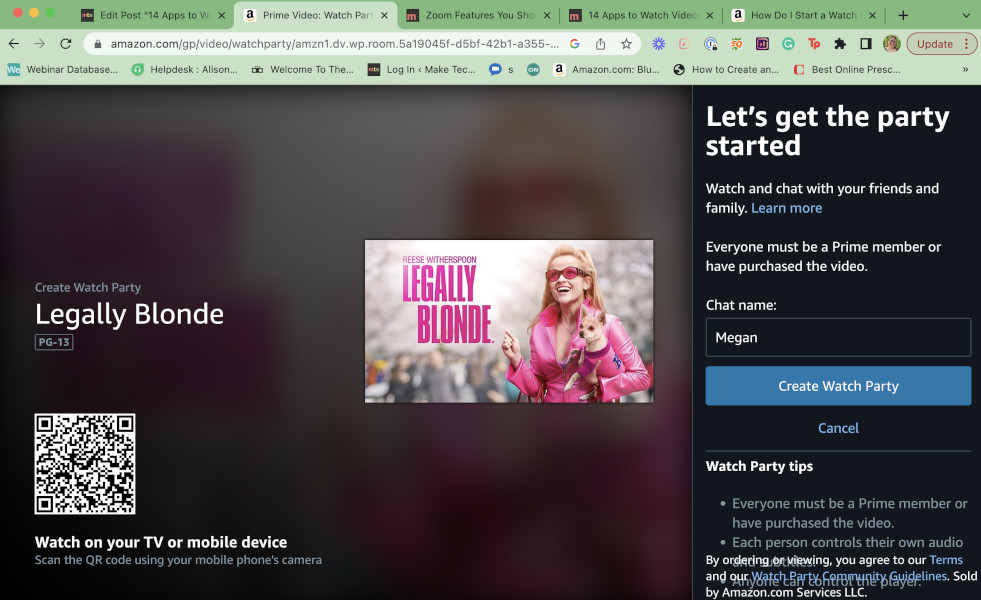Click the PG-13 rating badge
The image size is (981, 600).
point(54,342)
